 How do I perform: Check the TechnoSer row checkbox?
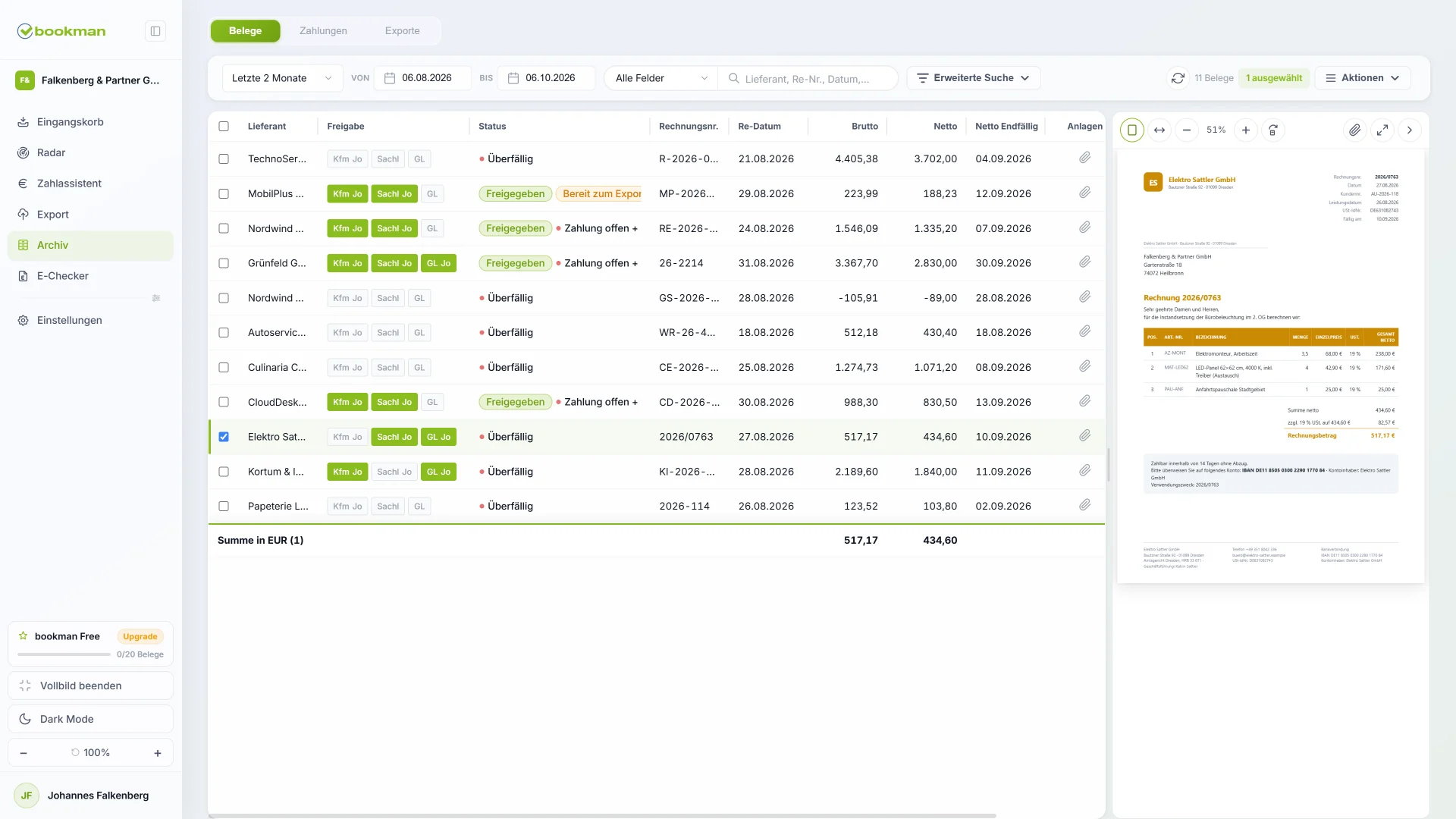click(x=224, y=159)
